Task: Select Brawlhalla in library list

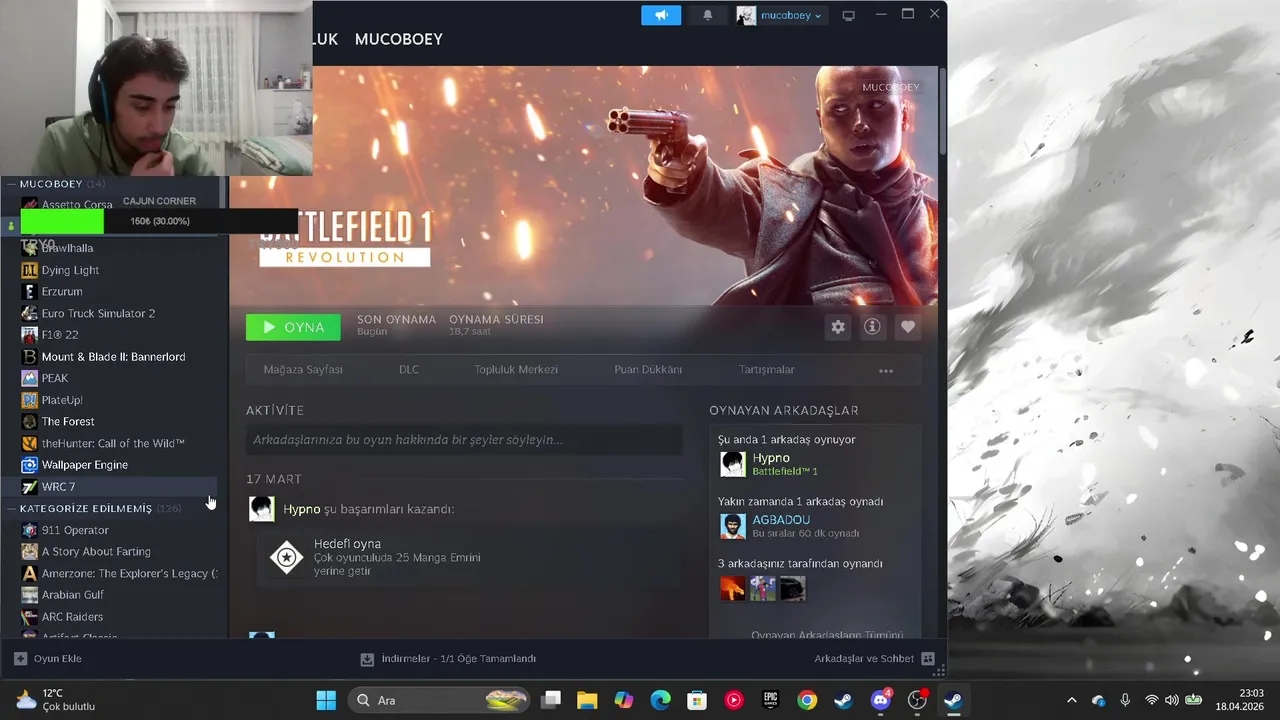Action: [67, 248]
